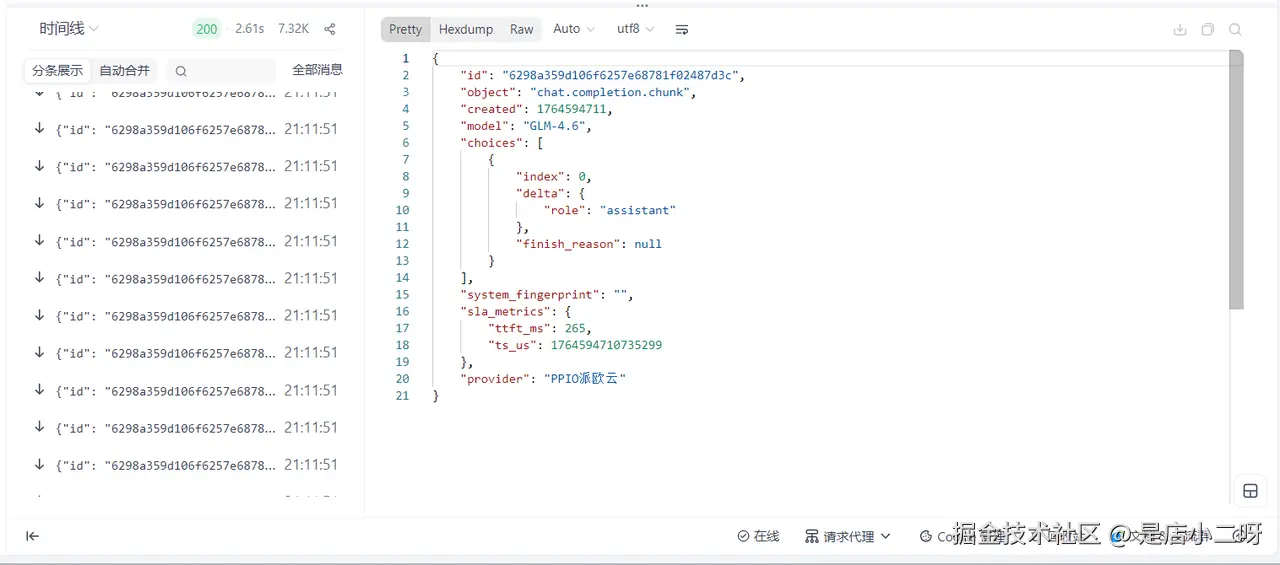Click the magnifier in message search box
Screen dimensions: 1280x565
(x=181, y=71)
